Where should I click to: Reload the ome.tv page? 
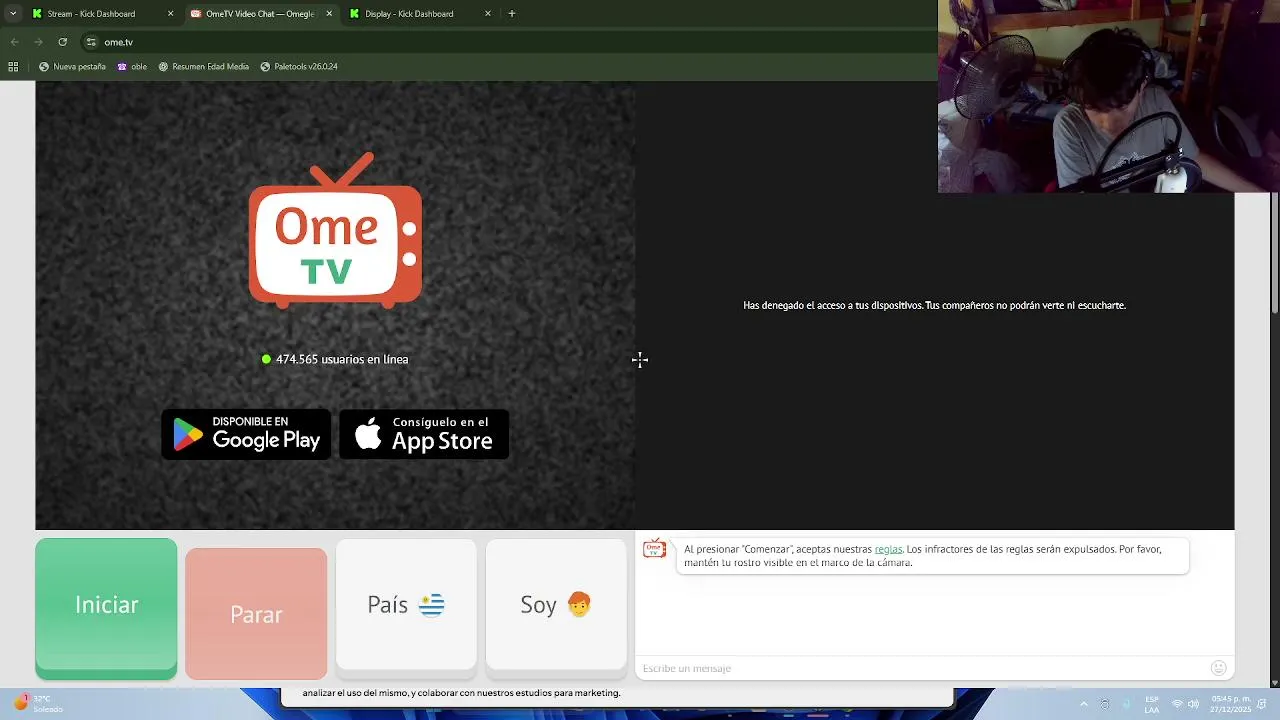pyautogui.click(x=62, y=42)
